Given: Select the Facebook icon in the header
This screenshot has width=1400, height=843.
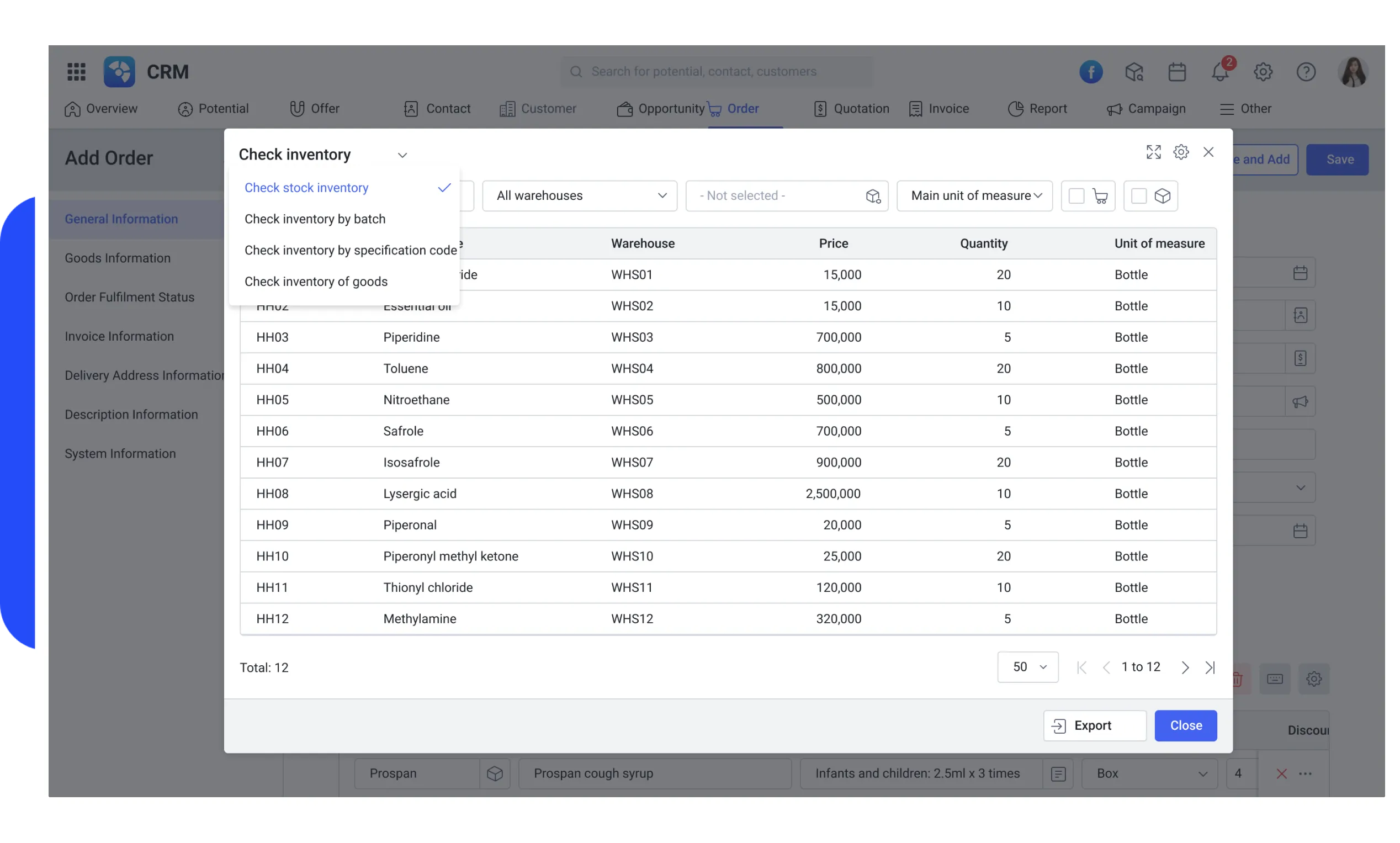Looking at the screenshot, I should [1090, 72].
